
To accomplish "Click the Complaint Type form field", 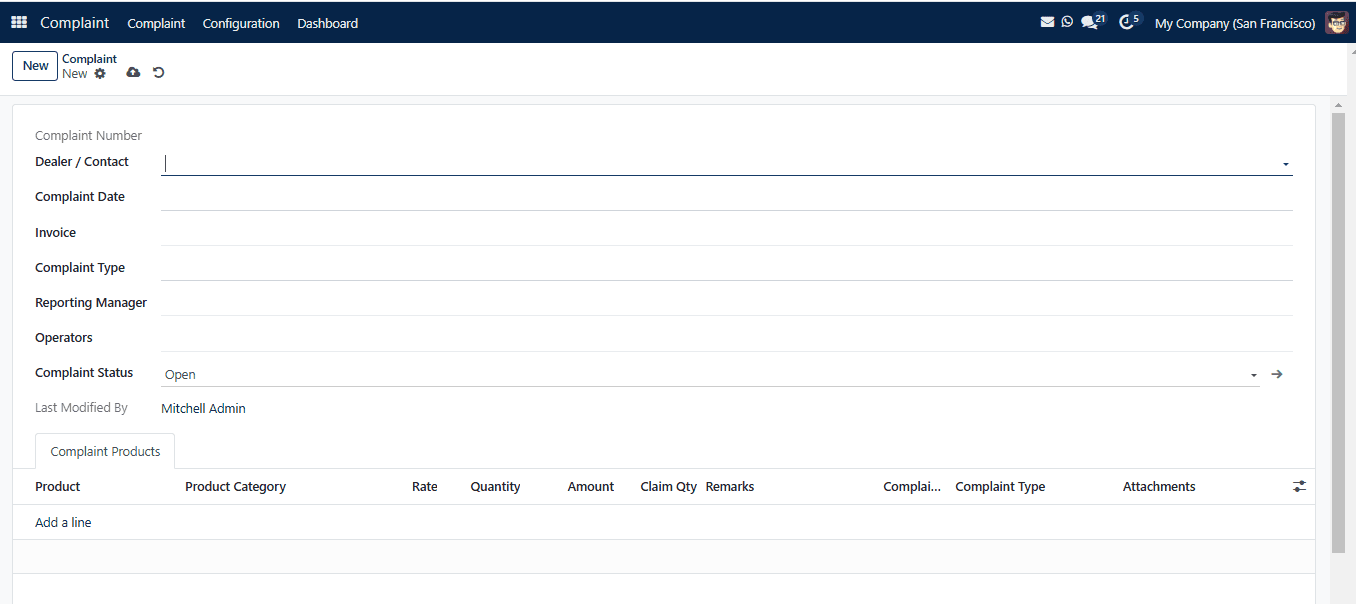I will click(x=727, y=267).
